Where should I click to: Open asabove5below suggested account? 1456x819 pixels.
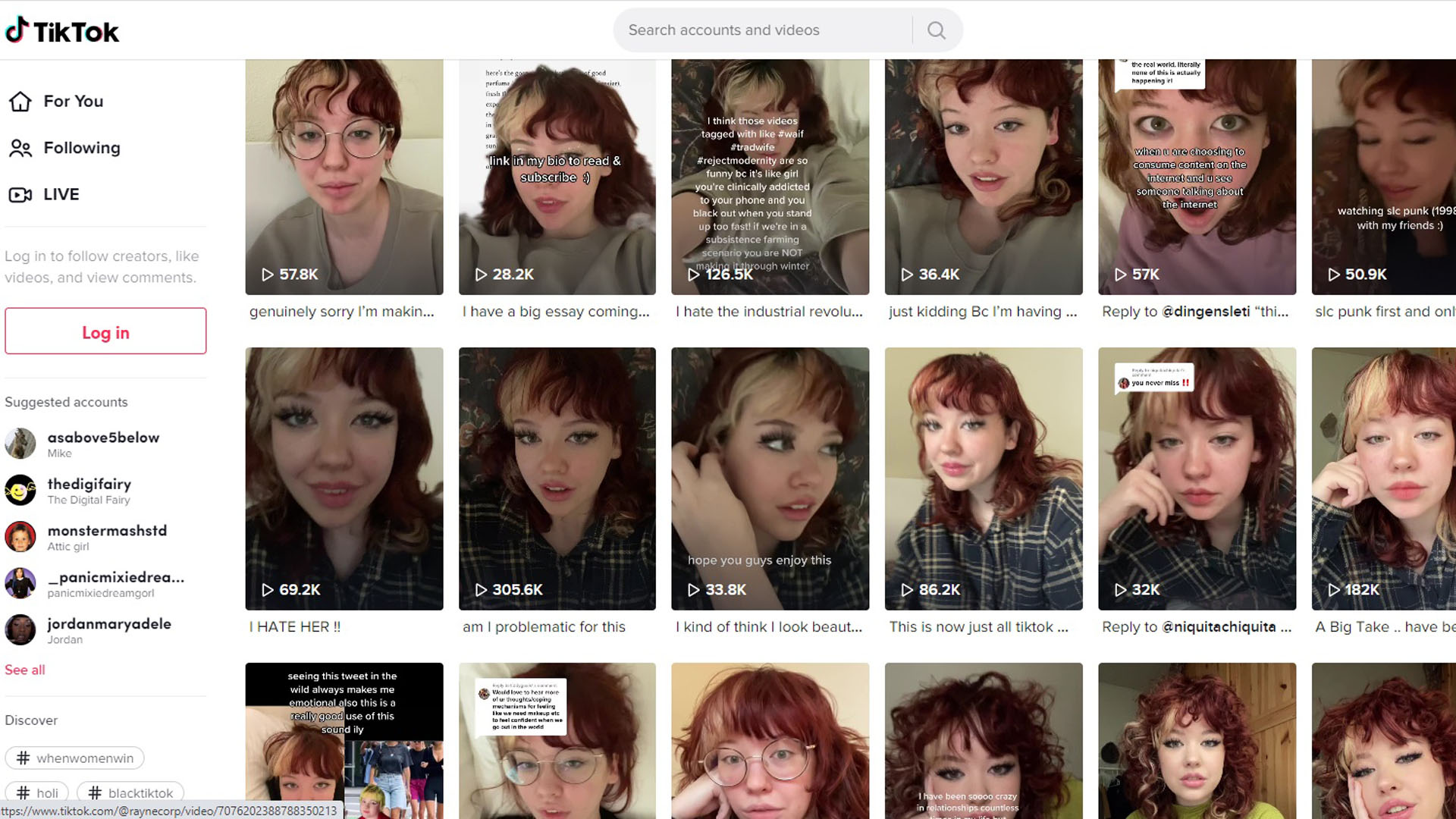click(x=103, y=444)
